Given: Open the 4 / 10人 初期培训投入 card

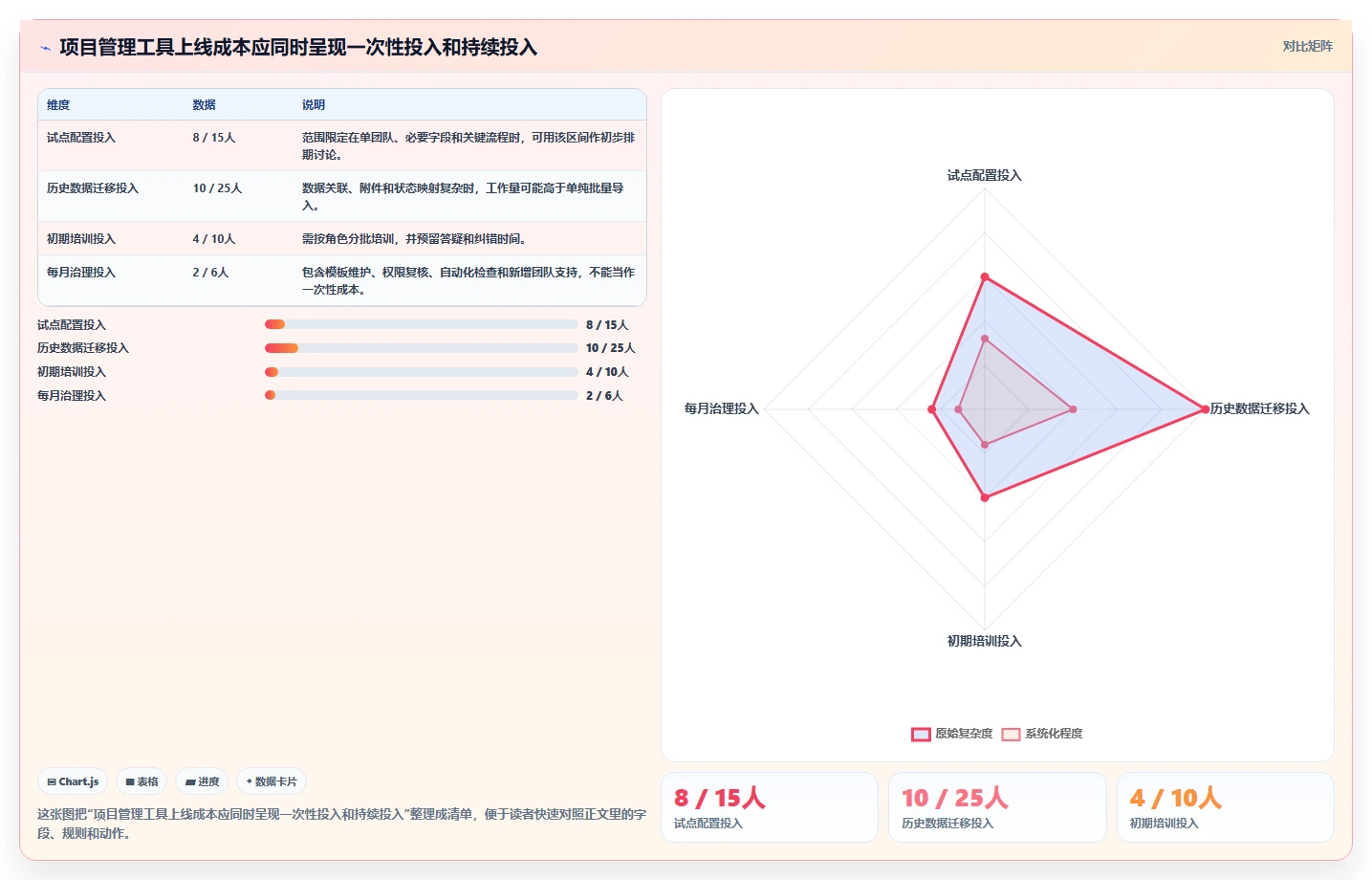Looking at the screenshot, I should (x=1226, y=807).
